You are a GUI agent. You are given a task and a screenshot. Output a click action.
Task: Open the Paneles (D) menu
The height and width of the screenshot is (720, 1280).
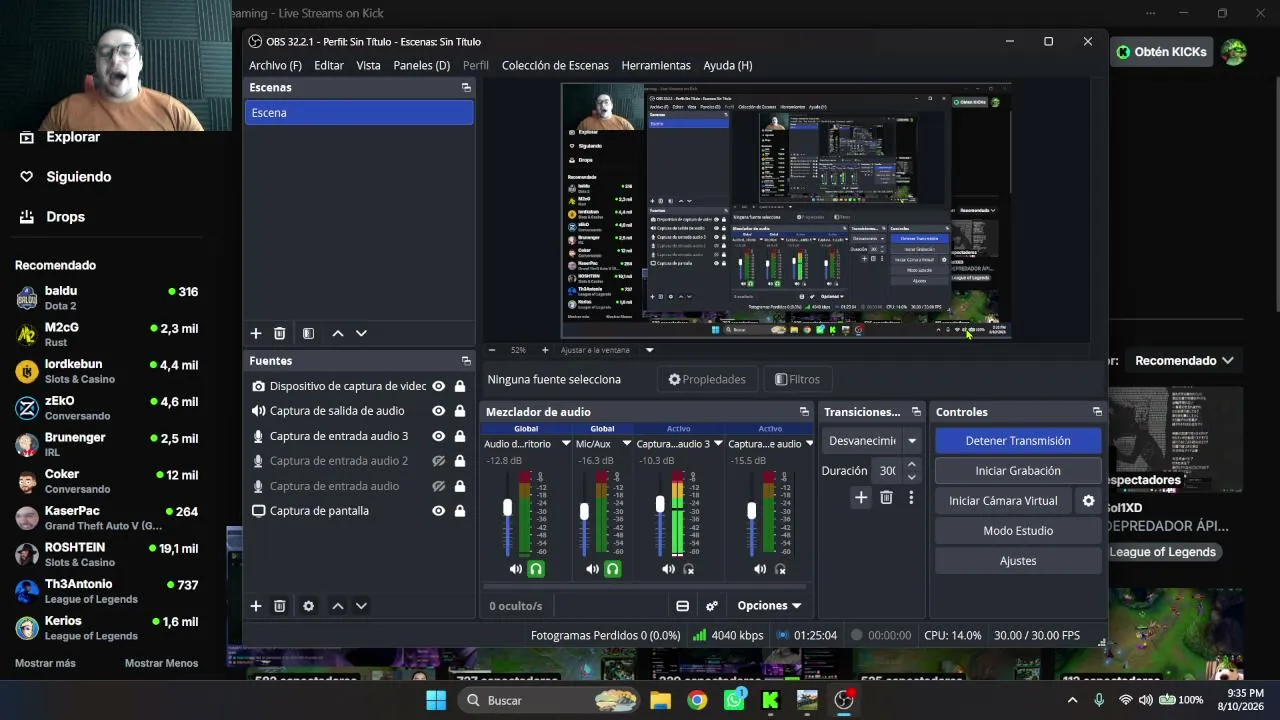(x=422, y=66)
